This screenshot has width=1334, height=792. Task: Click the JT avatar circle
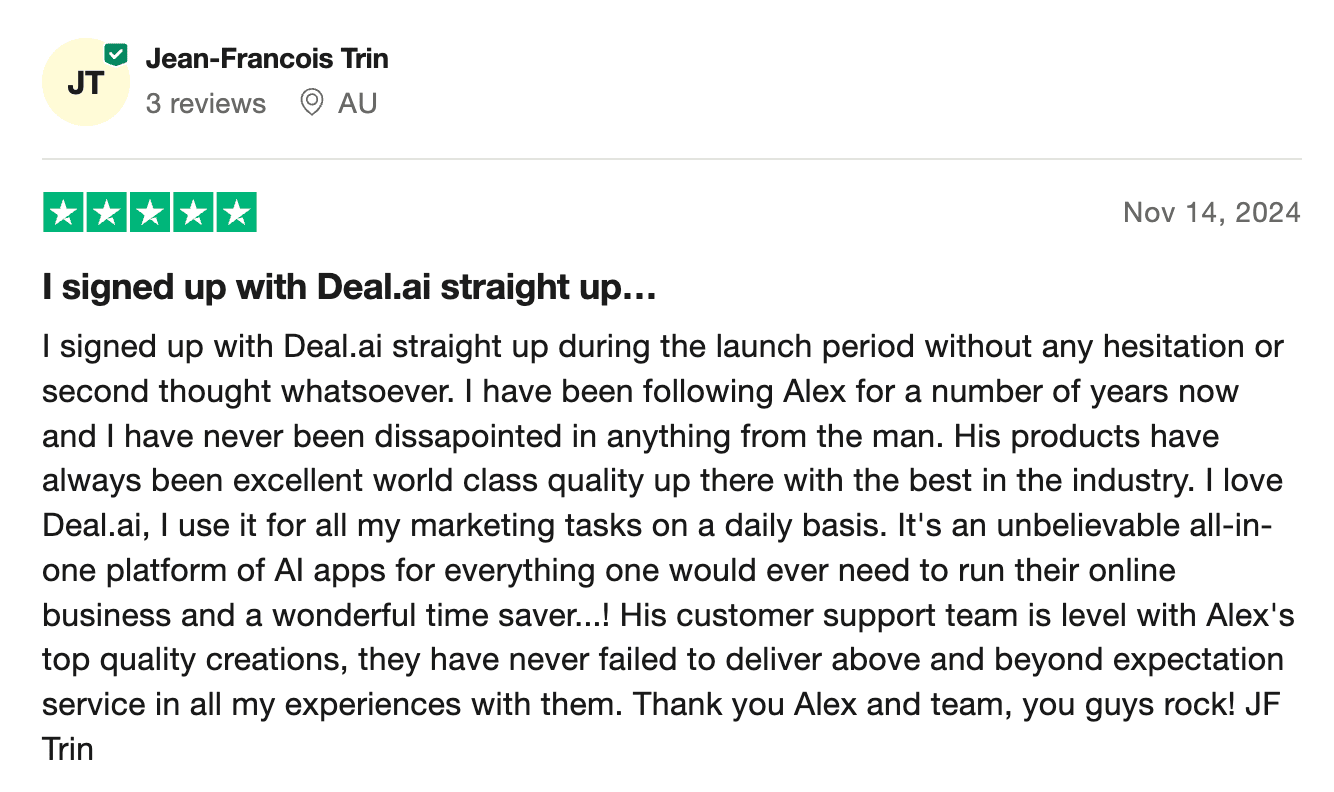click(85, 83)
